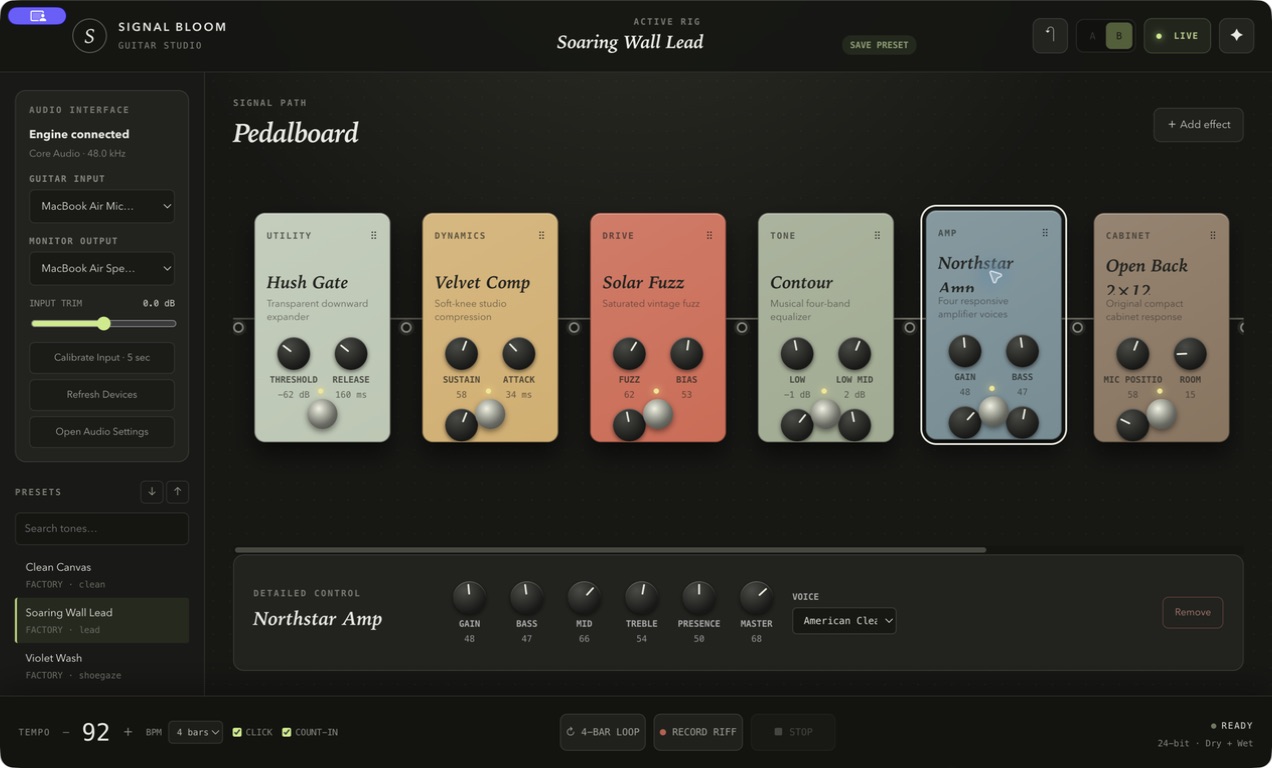Viewport: 1272px width, 768px height.
Task: Click the Save Preset button
Action: point(879,45)
